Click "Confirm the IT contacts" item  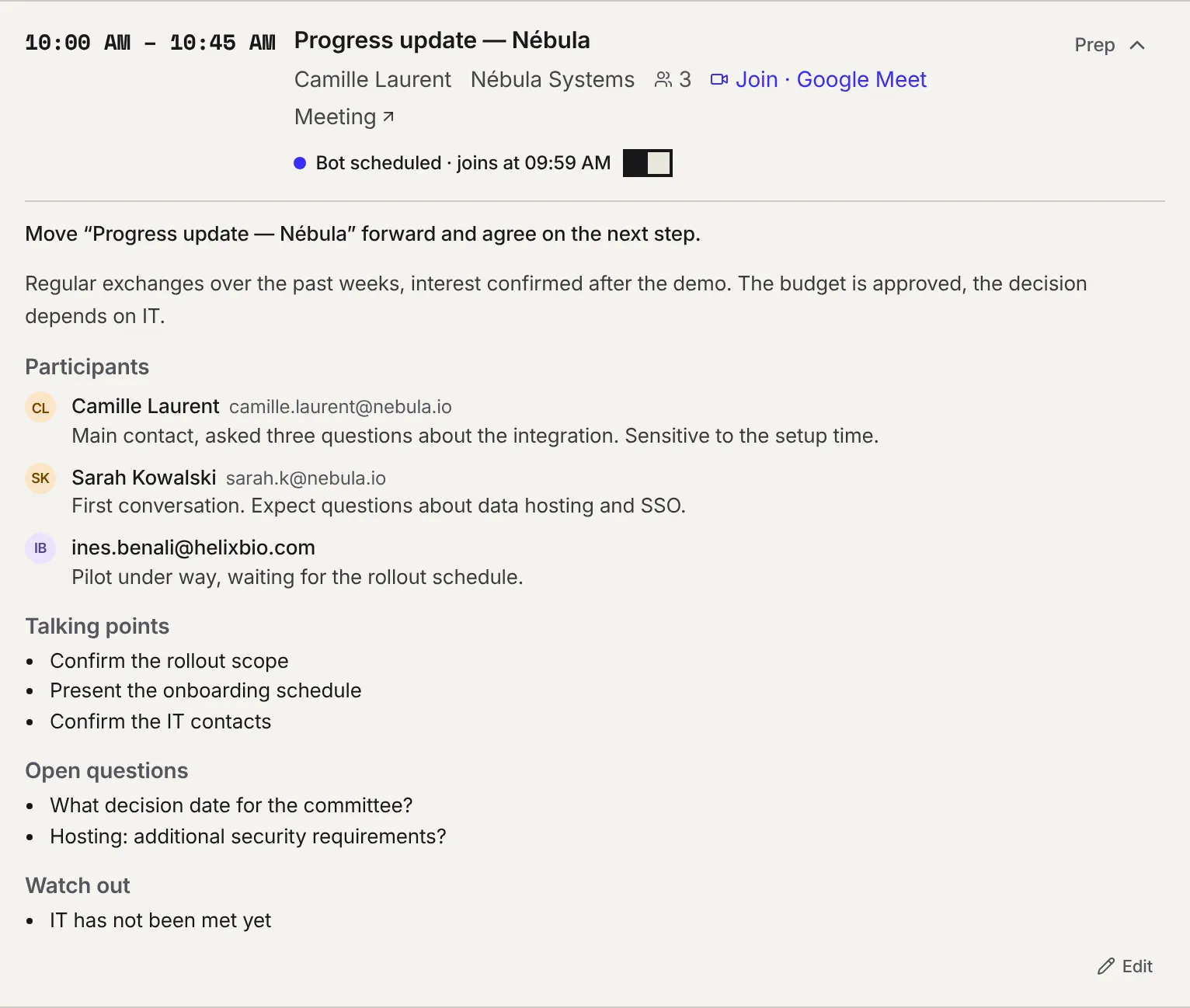[161, 721]
